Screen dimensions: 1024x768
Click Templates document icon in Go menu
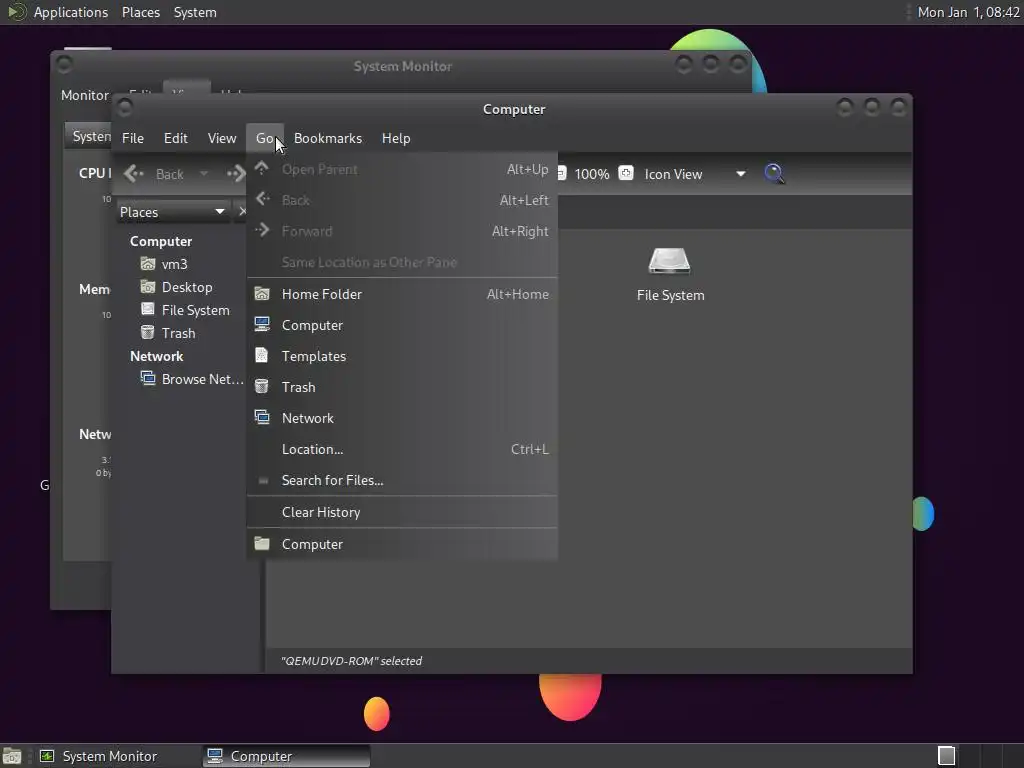click(x=262, y=355)
